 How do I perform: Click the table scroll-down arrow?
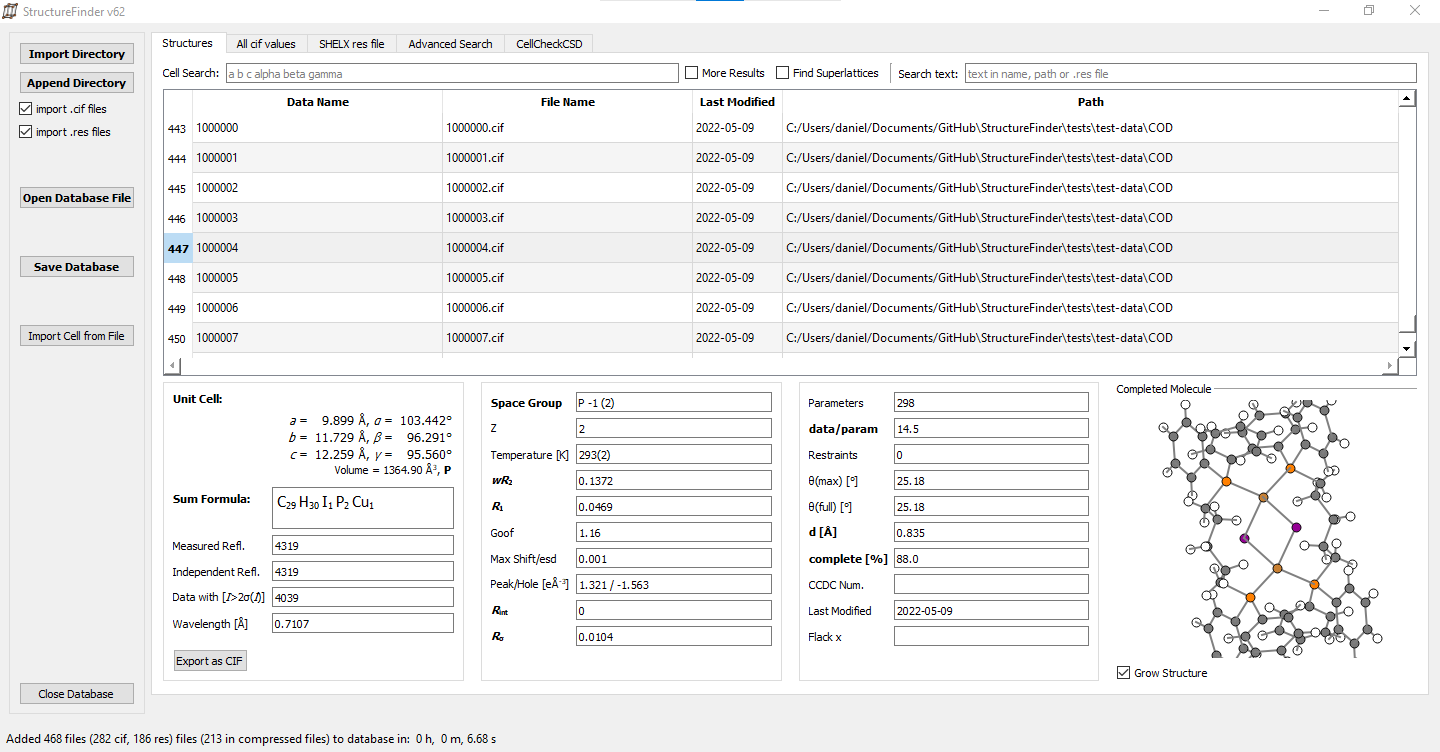1407,348
